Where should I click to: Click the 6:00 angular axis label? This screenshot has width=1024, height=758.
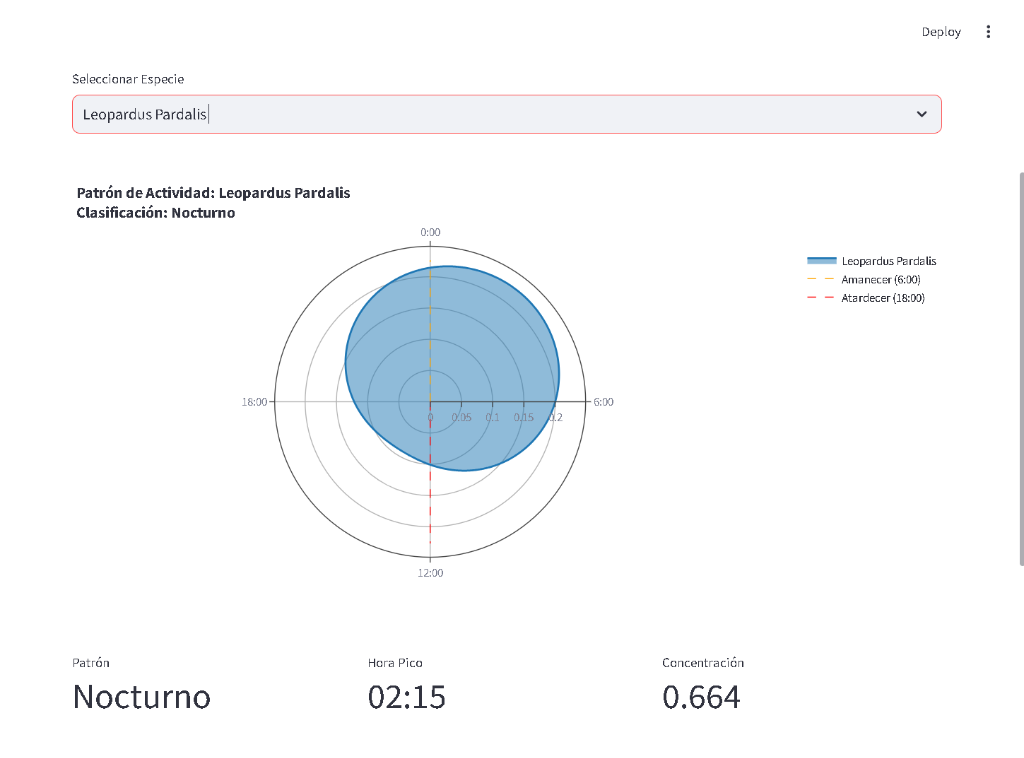point(603,402)
